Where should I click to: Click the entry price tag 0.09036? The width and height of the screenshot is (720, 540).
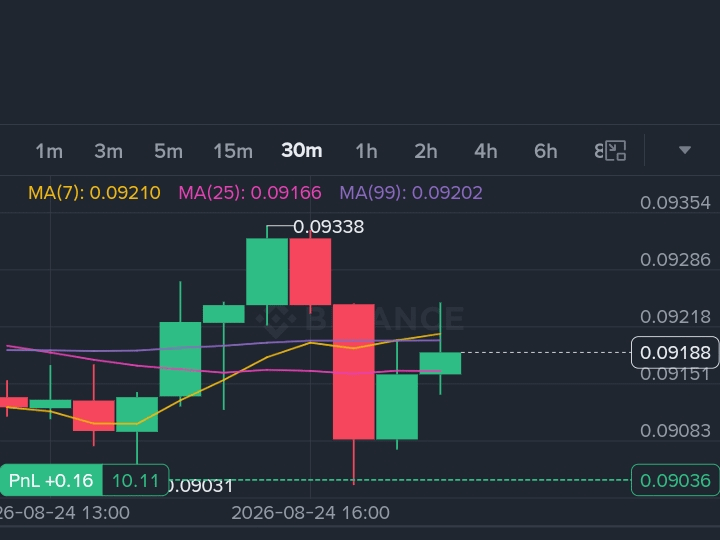coord(675,480)
